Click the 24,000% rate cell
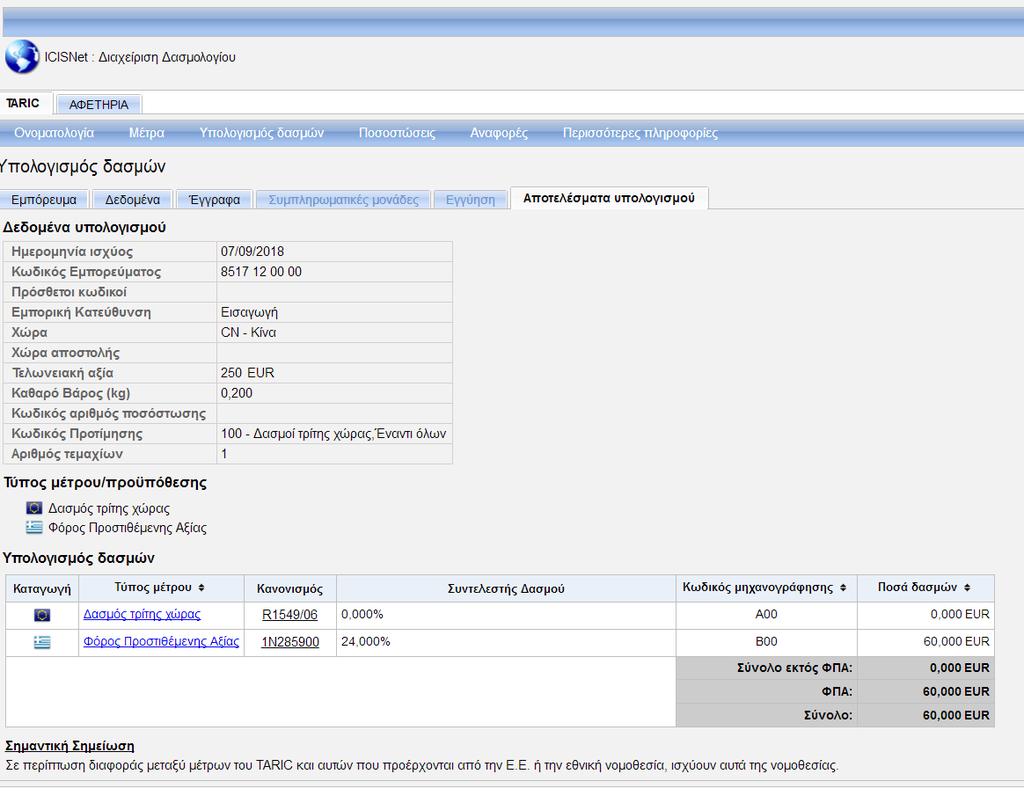 [x=506, y=642]
